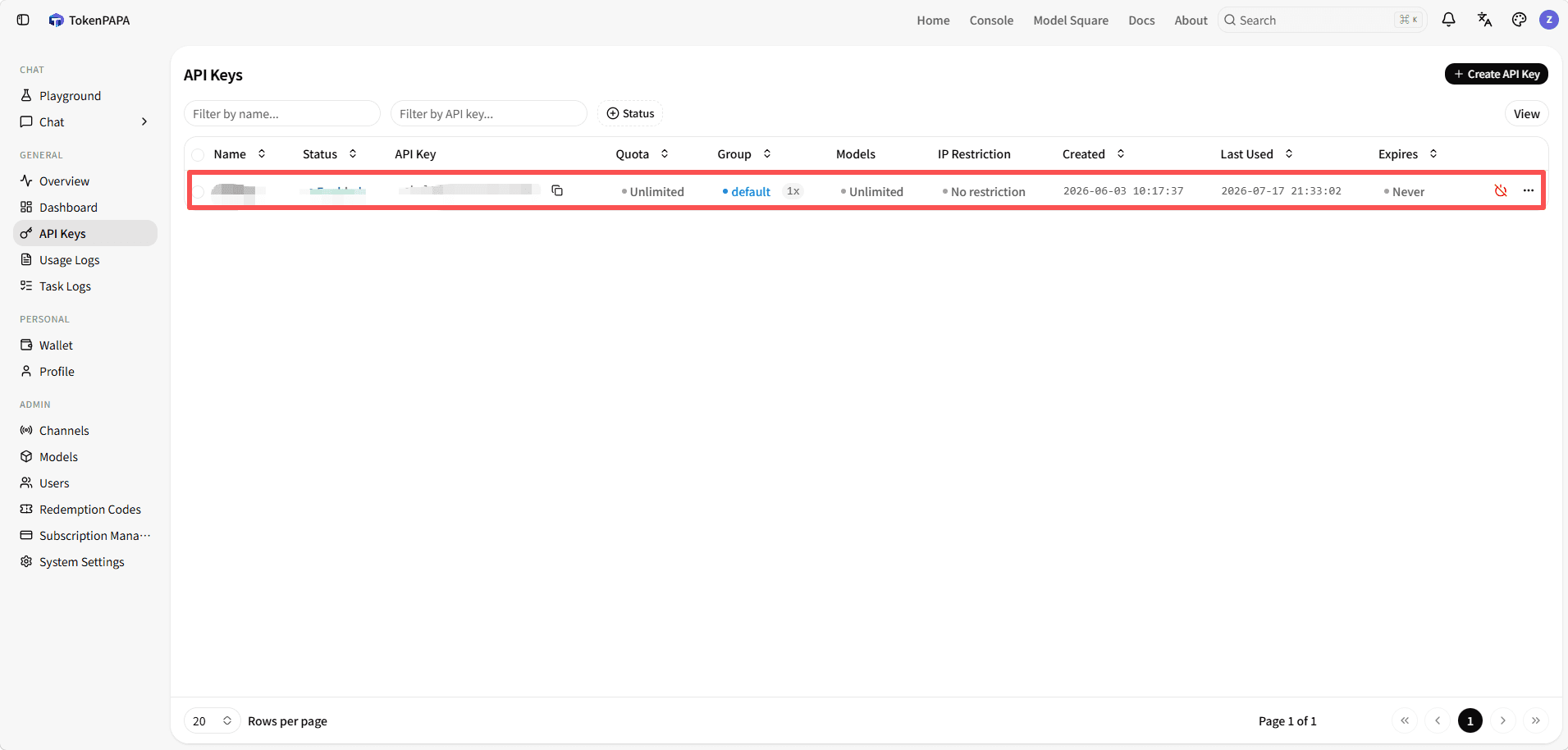The width and height of the screenshot is (1568, 750).
Task: Go to Home in top navigation
Action: tap(933, 20)
